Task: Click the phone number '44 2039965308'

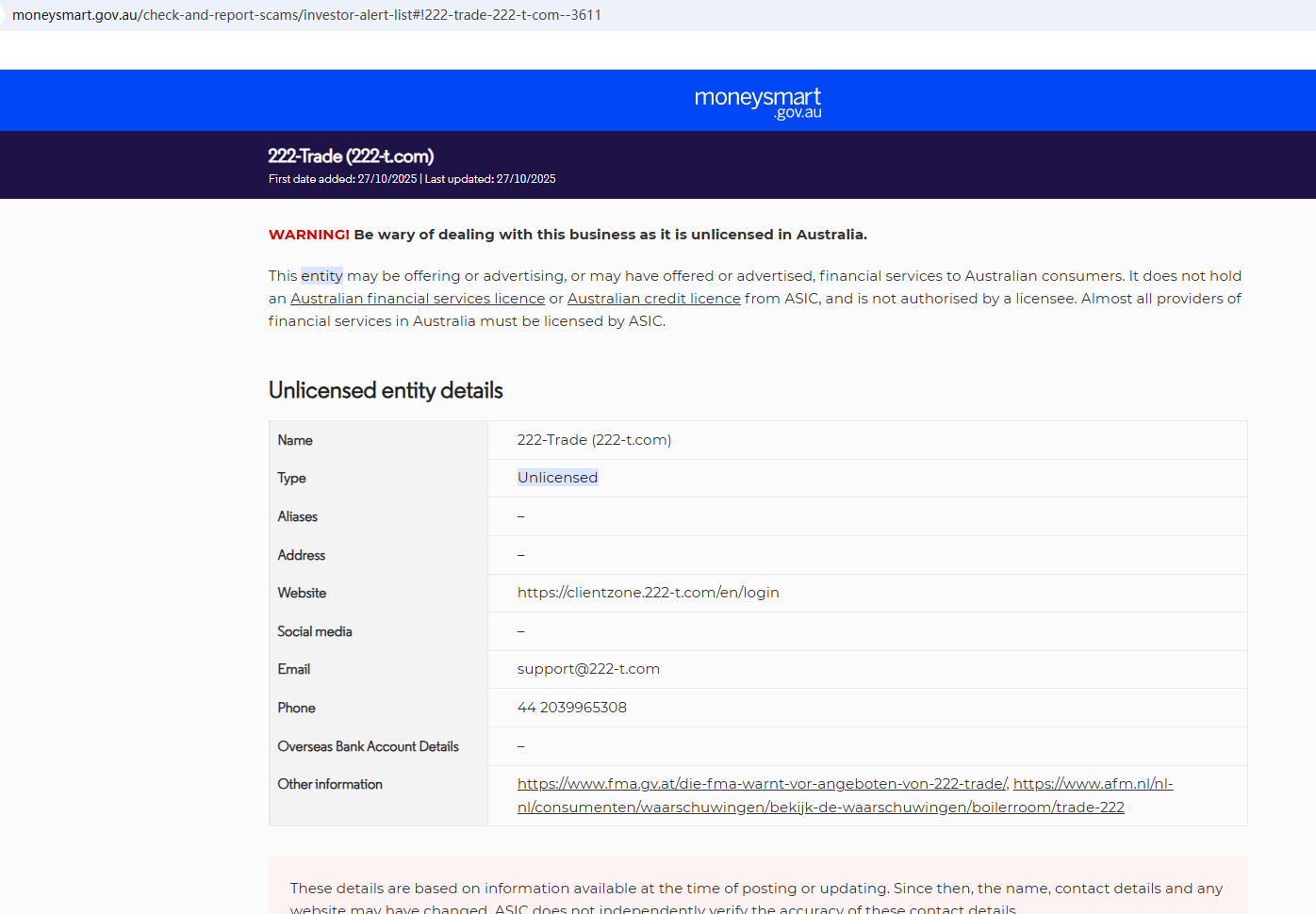Action: coord(571,708)
